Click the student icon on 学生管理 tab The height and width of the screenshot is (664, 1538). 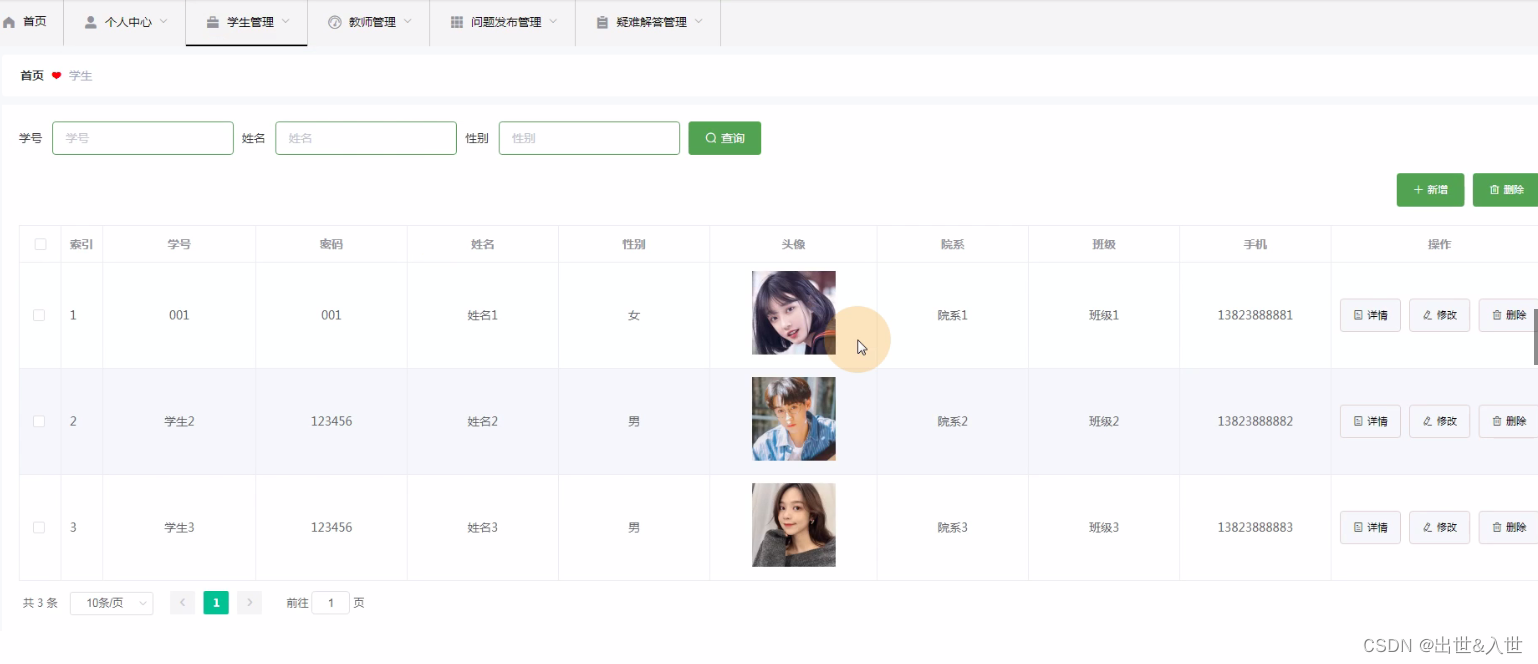pyautogui.click(x=214, y=20)
